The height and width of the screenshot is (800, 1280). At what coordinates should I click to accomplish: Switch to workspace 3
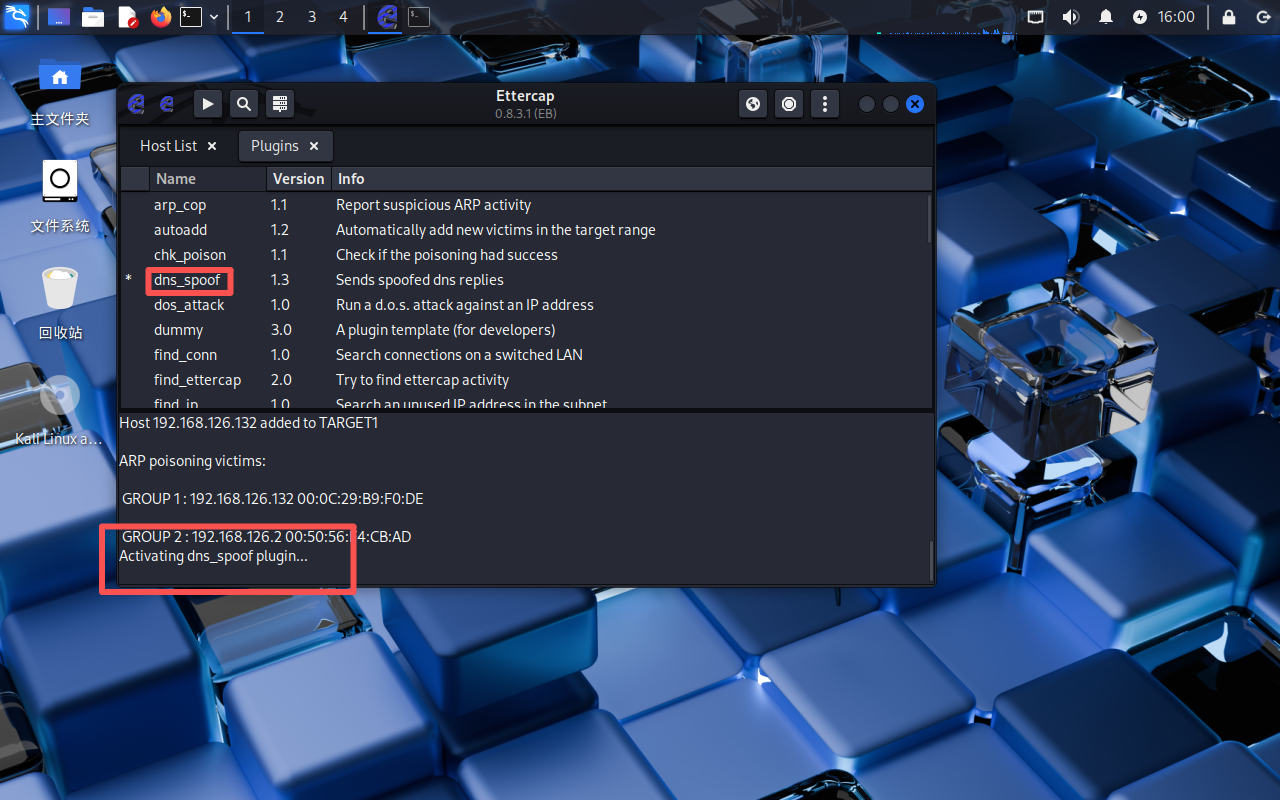(312, 17)
